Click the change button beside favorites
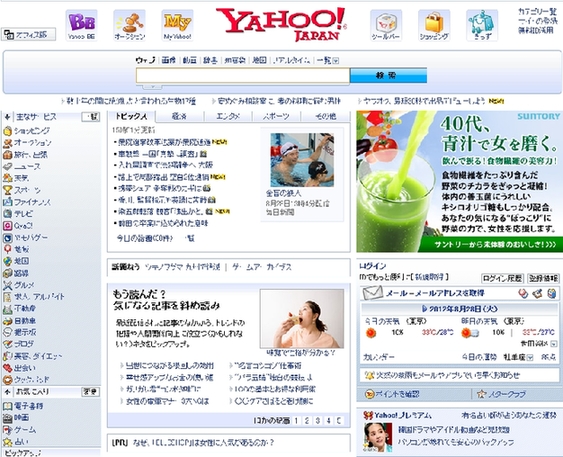Image resolution: width=563 pixels, height=457 pixels. click(90, 392)
